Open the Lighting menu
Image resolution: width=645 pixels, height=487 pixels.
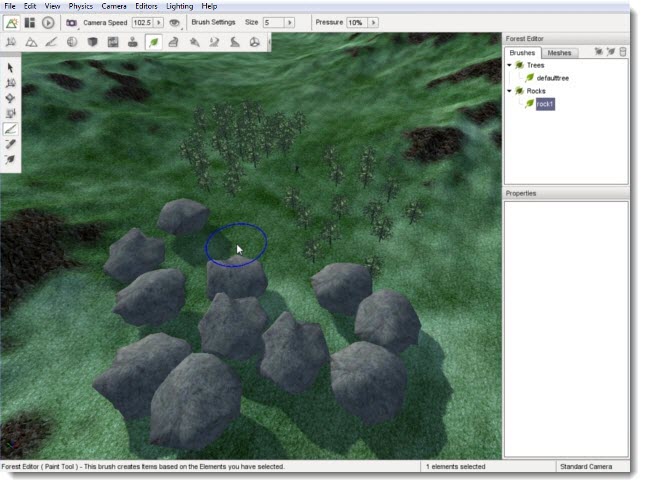click(180, 6)
